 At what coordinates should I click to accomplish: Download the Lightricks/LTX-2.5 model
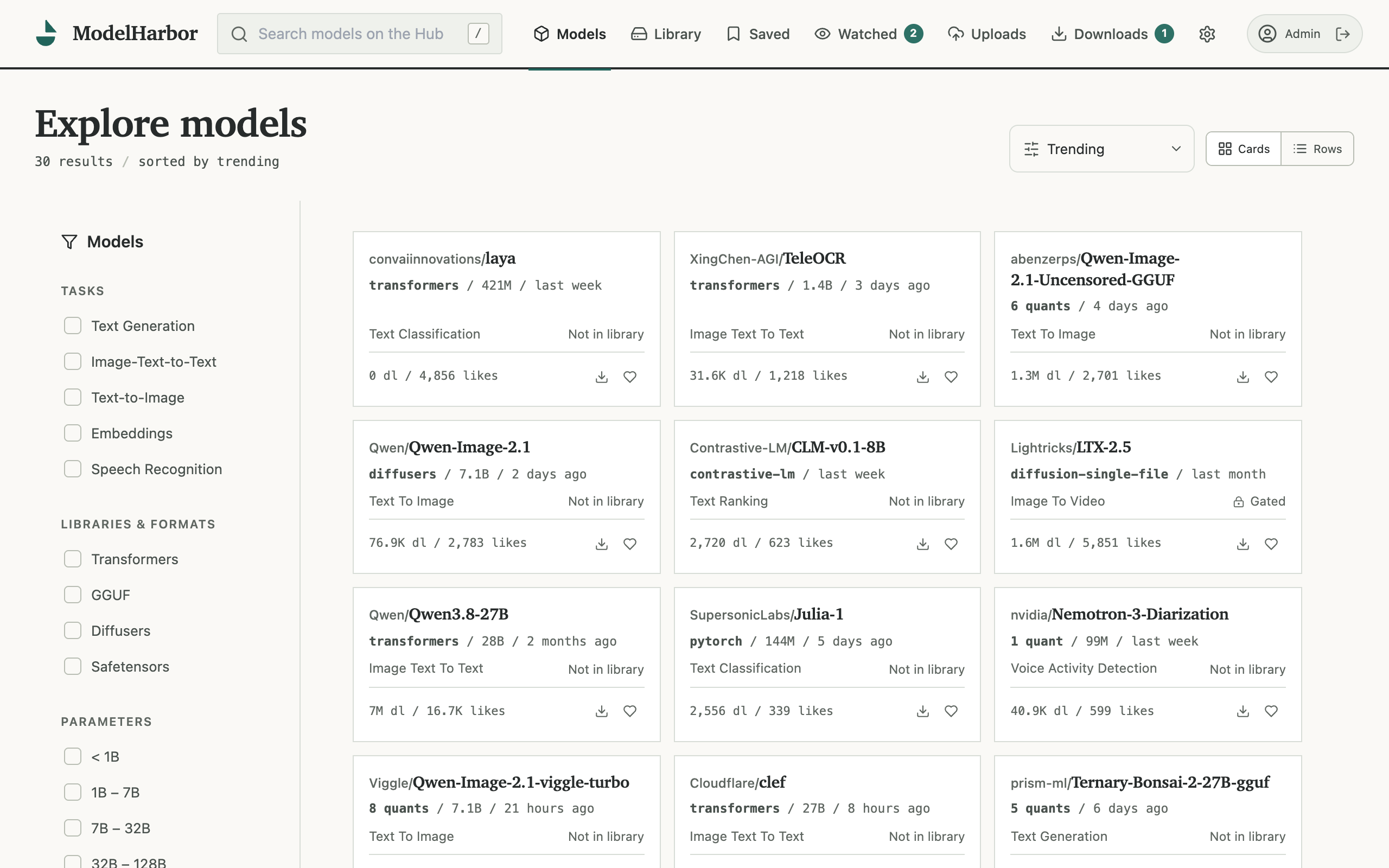(1243, 544)
